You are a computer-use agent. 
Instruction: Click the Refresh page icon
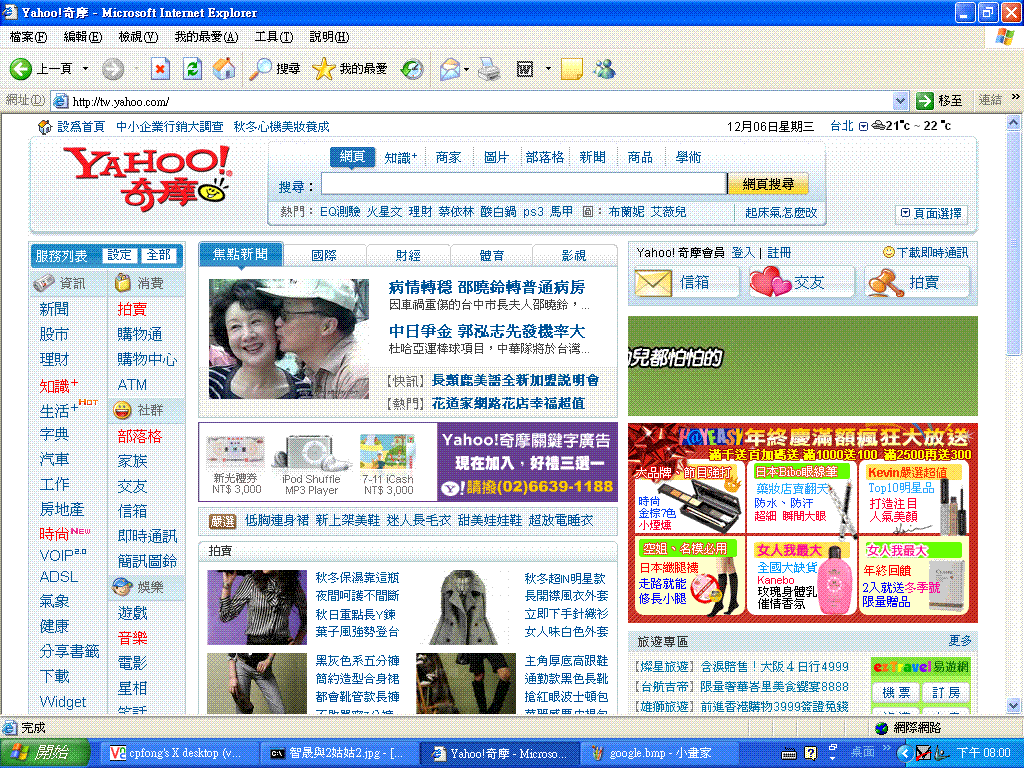[192, 68]
